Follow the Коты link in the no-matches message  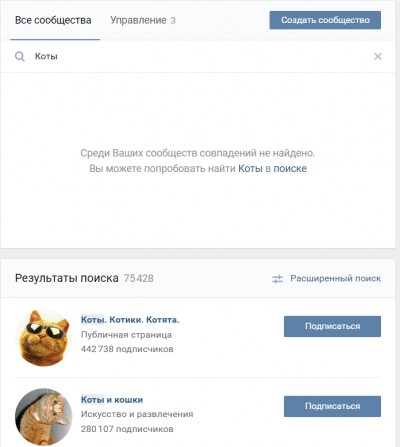pyautogui.click(x=250, y=169)
